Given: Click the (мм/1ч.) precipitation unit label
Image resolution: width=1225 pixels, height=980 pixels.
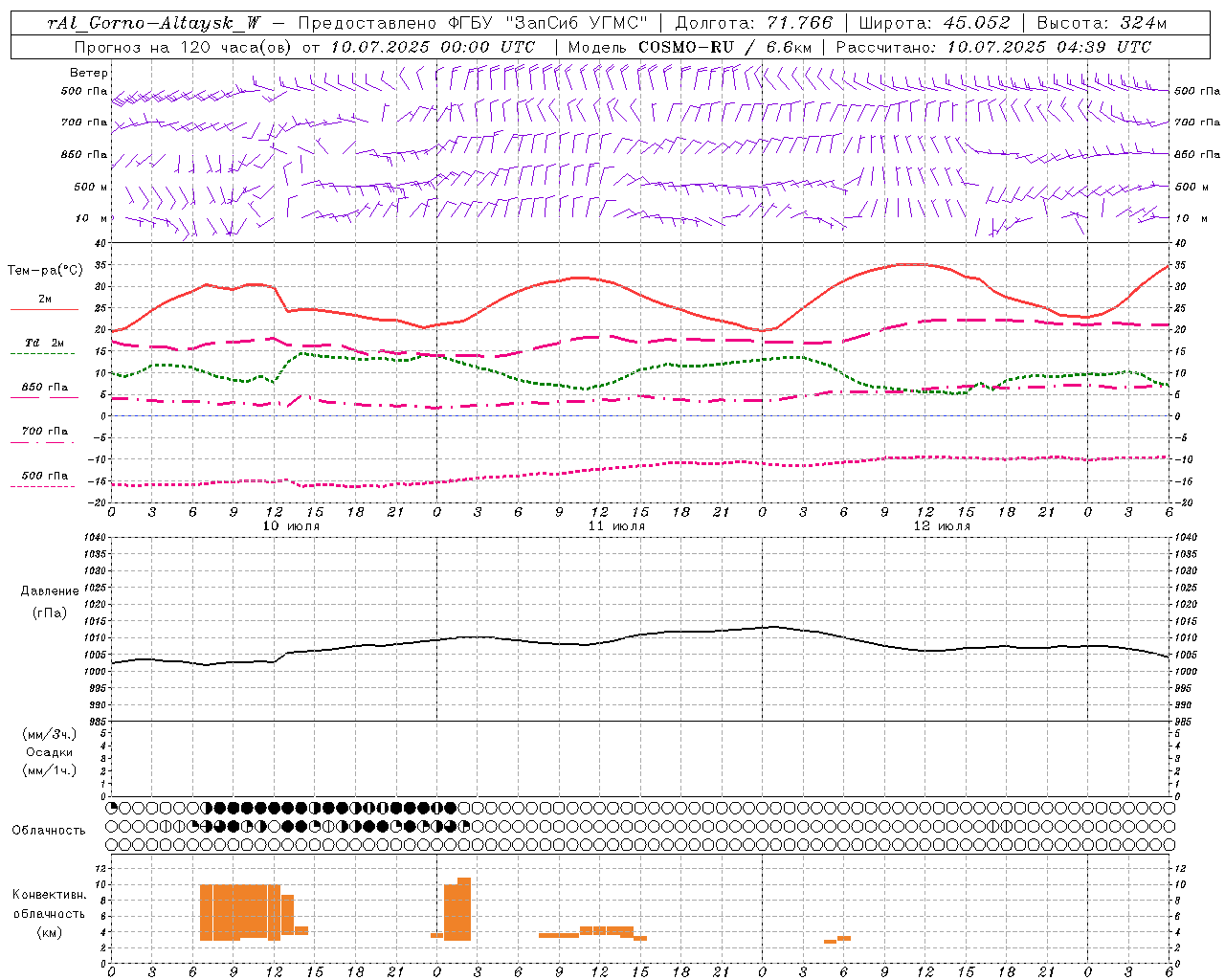Looking at the screenshot, I should click(x=50, y=770).
